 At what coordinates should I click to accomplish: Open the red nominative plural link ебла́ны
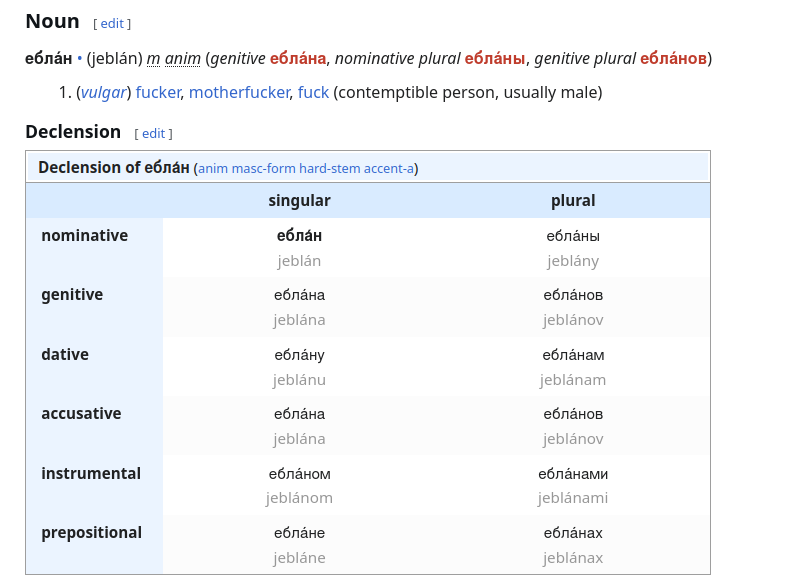pos(495,58)
